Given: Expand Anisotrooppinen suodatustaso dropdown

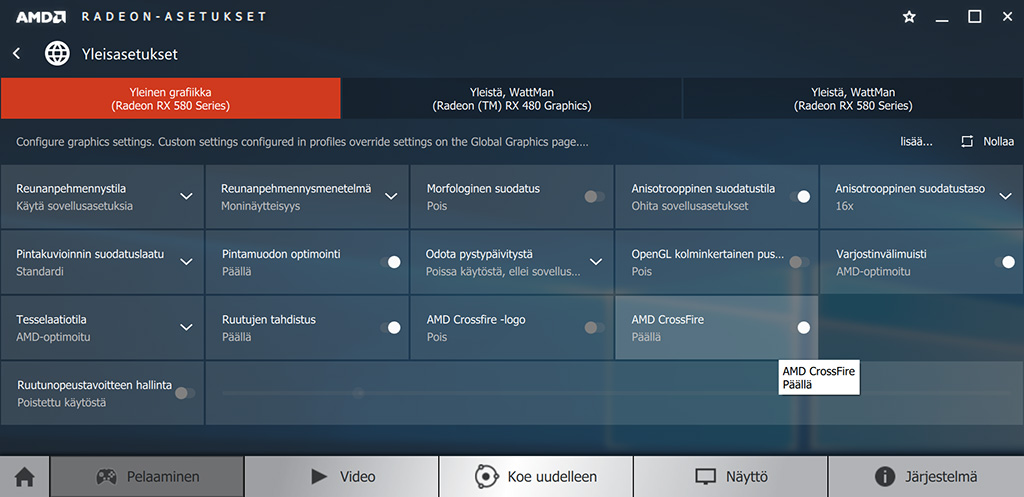Looking at the screenshot, I should pyautogui.click(x=1005, y=197).
